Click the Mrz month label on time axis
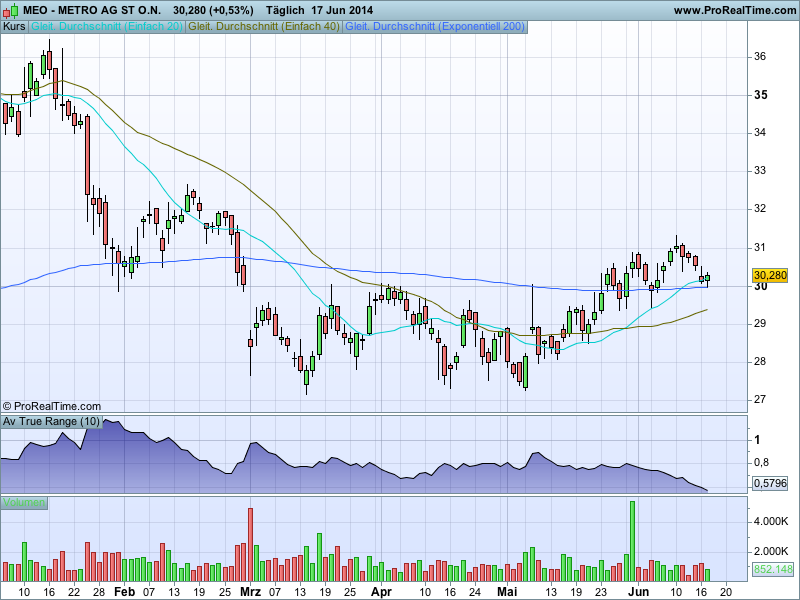 click(251, 592)
